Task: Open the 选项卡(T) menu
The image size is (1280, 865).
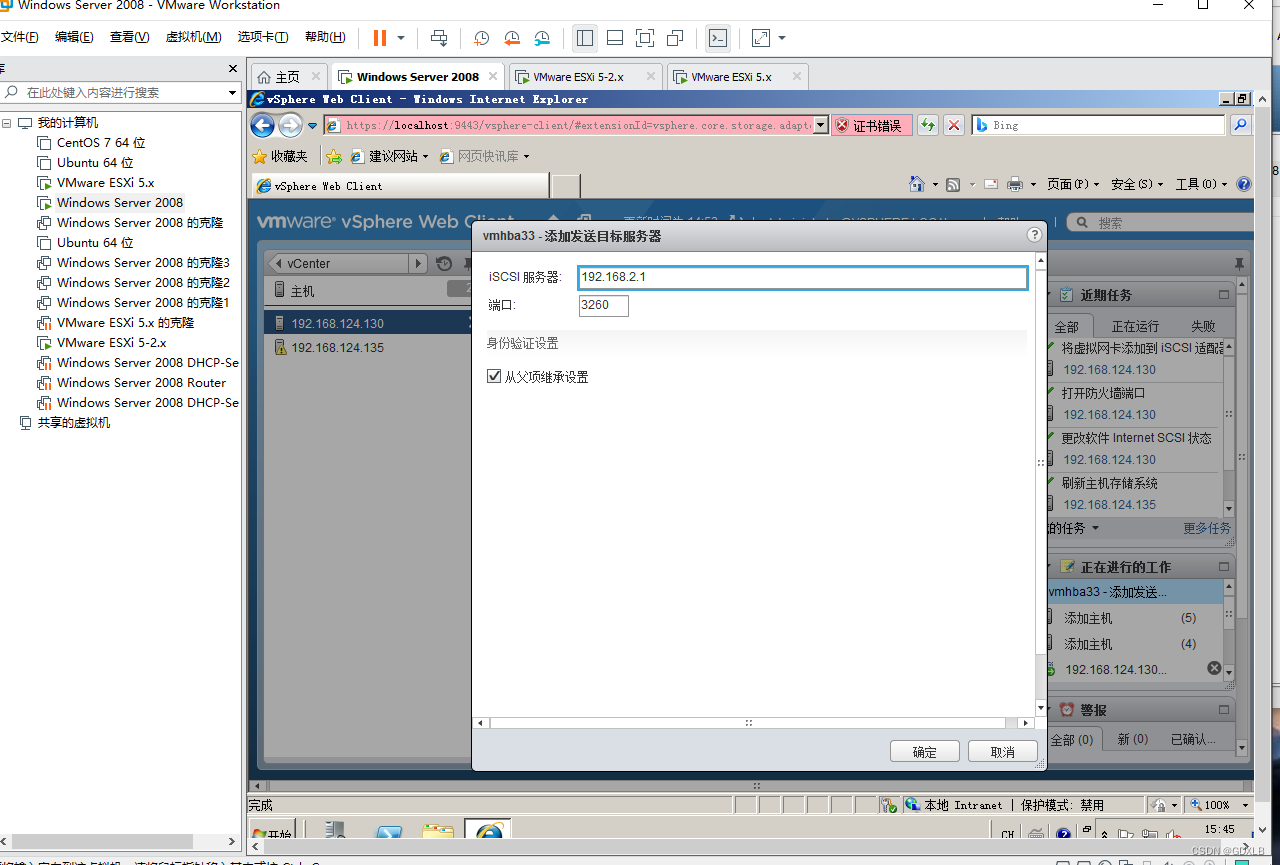Action: 263,37
